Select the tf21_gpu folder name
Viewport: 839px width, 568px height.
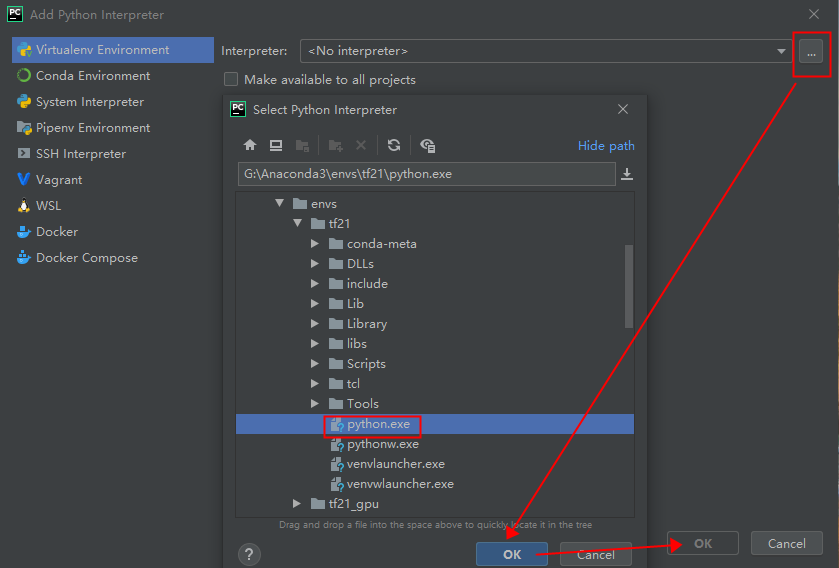(354, 503)
